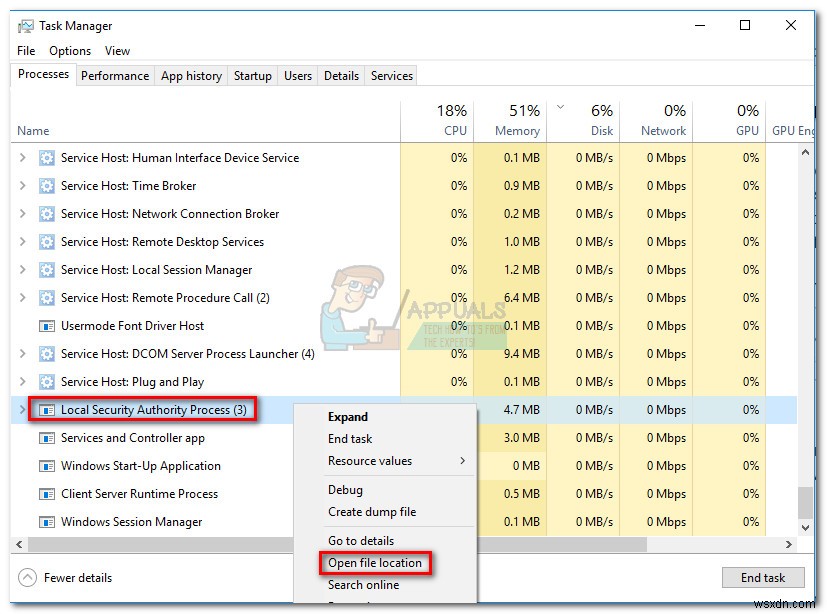Image resolution: width=827 pixels, height=614 pixels.
Task: Click the Client Server Runtime Process icon
Action: click(x=47, y=494)
